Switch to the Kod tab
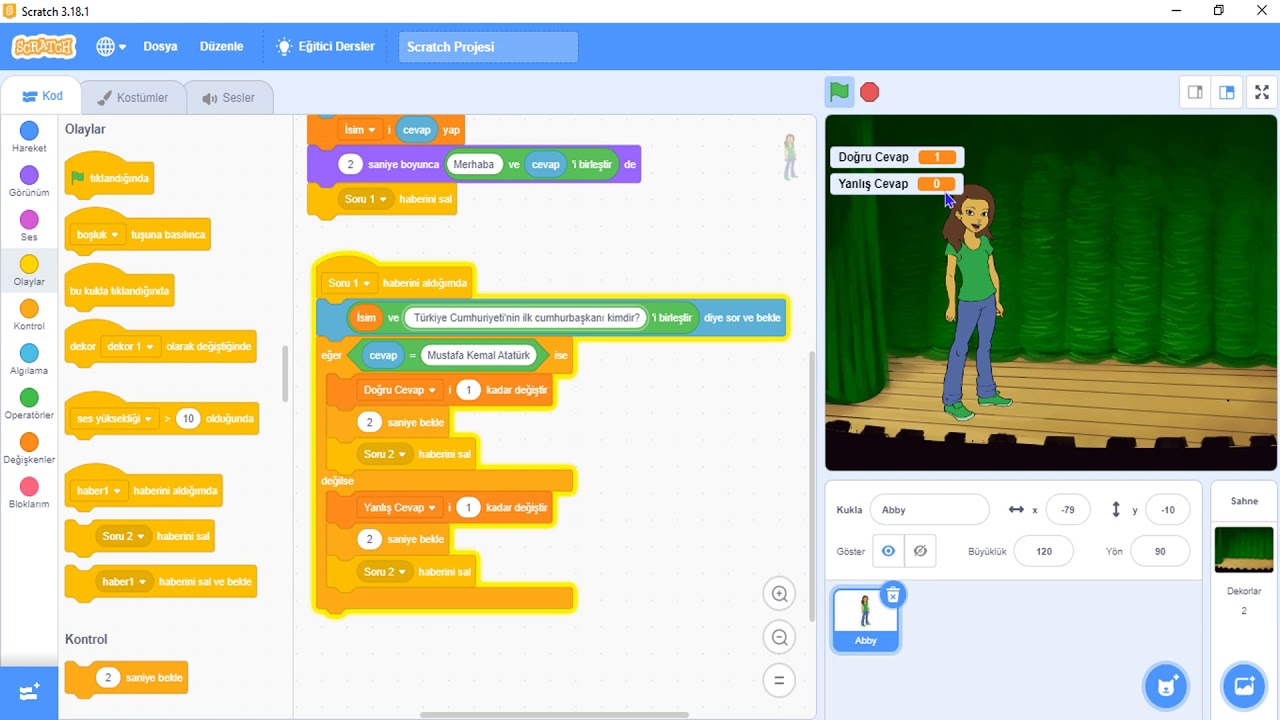1280x720 pixels. click(41, 97)
